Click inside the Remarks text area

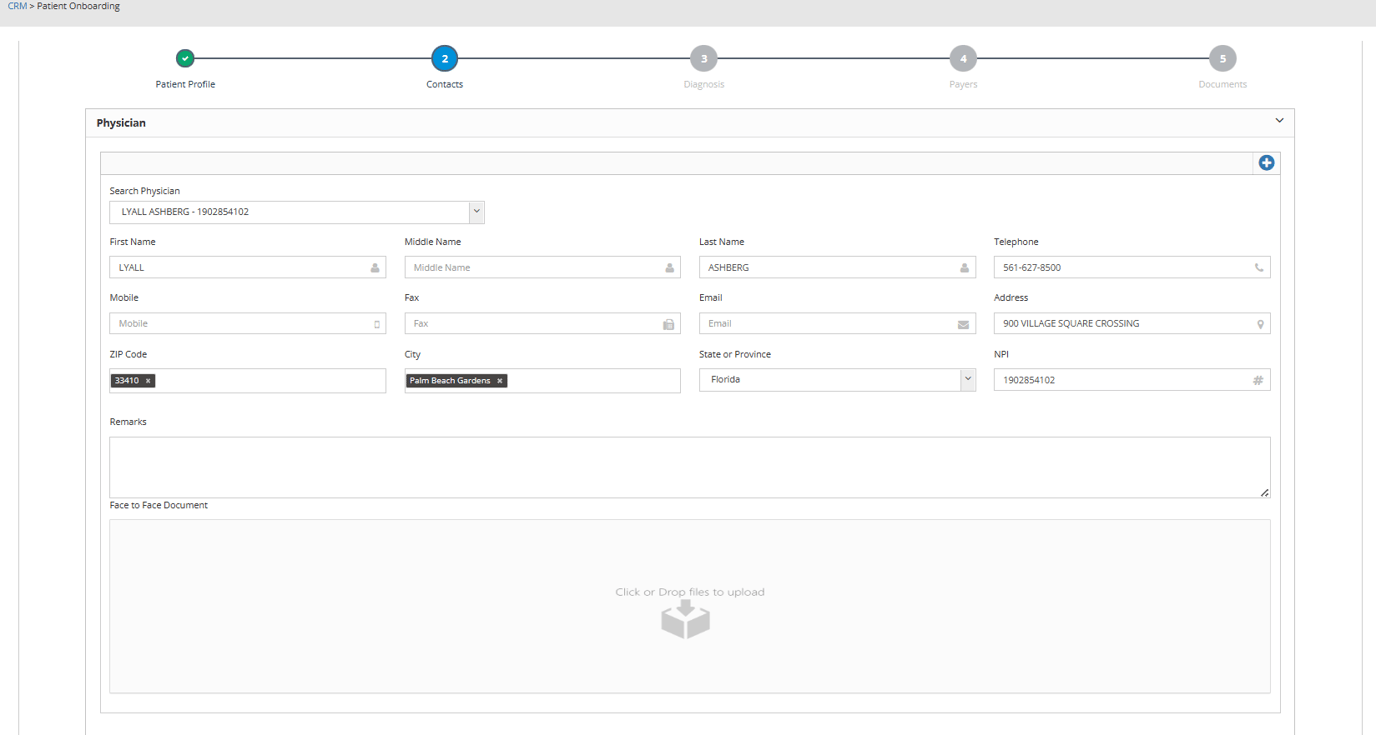[x=689, y=467]
